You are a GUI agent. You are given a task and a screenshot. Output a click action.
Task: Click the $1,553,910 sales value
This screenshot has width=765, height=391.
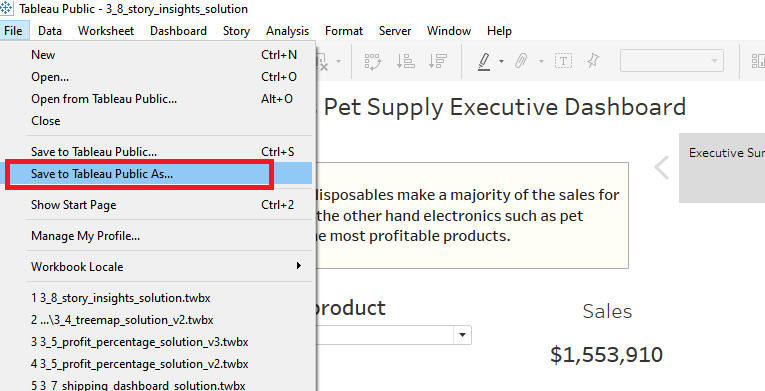click(606, 355)
